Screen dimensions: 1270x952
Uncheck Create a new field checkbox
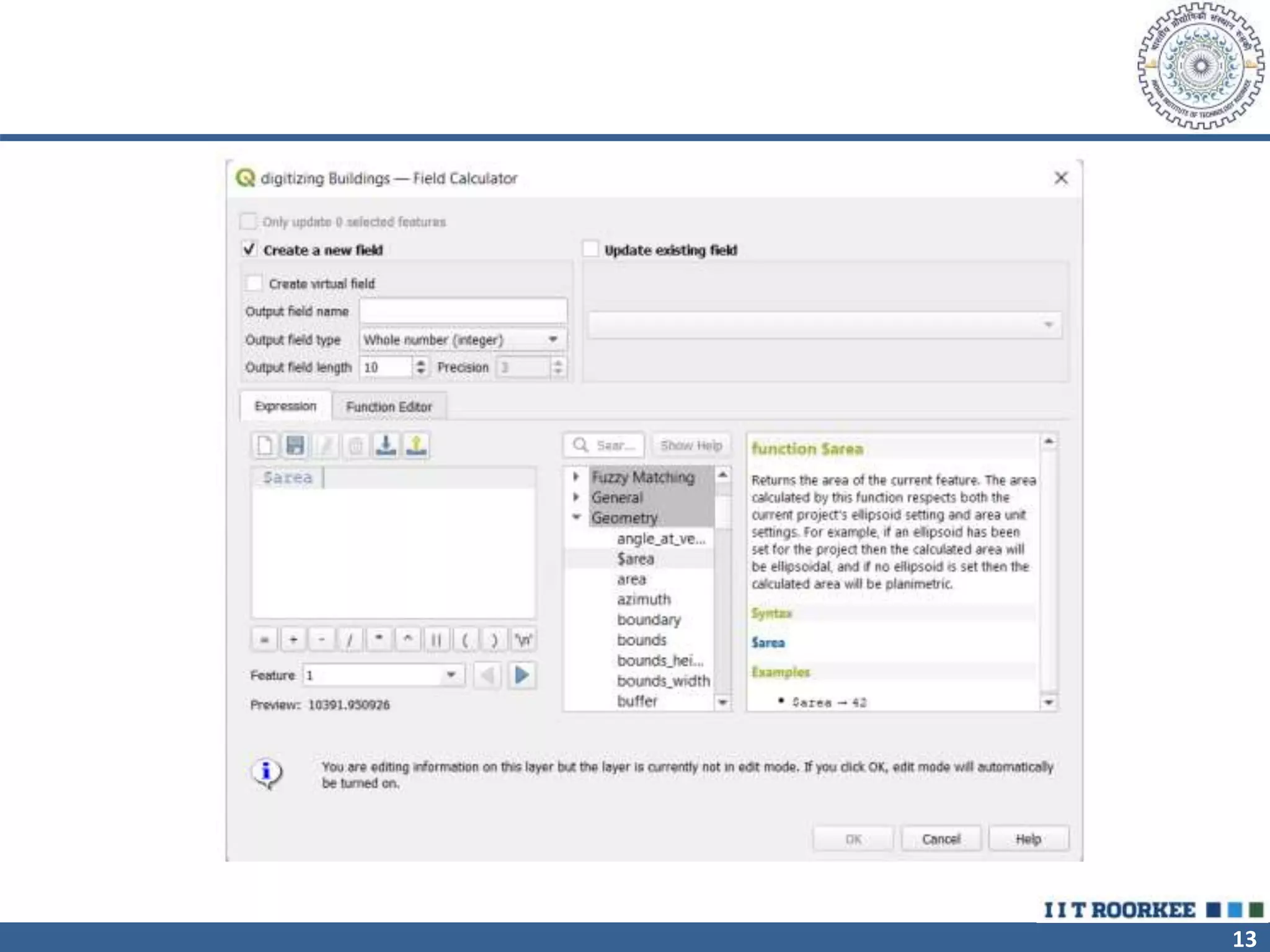pyautogui.click(x=249, y=249)
